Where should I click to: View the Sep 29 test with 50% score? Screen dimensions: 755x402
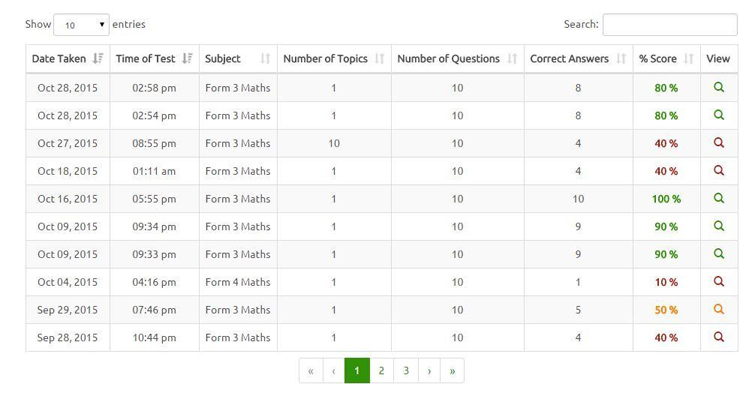coord(718,310)
